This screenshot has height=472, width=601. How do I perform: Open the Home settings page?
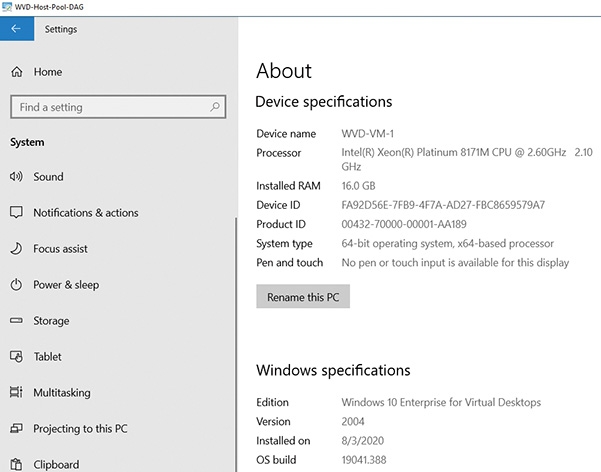click(x=48, y=72)
